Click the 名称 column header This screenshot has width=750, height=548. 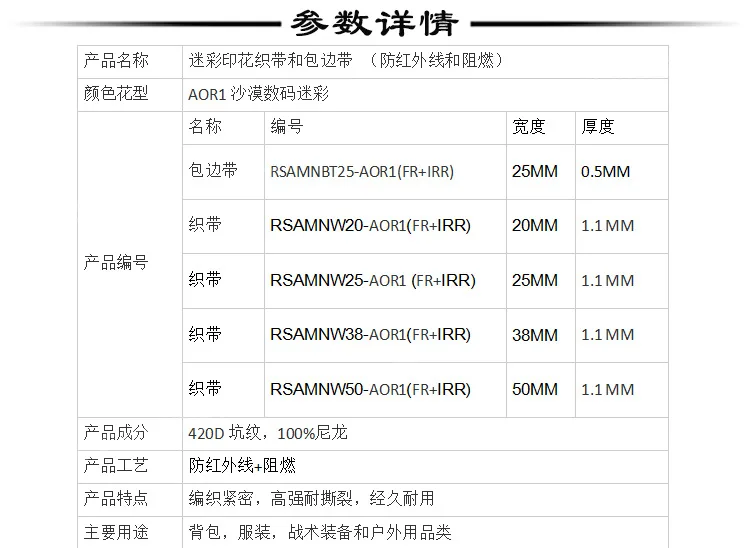click(x=205, y=127)
